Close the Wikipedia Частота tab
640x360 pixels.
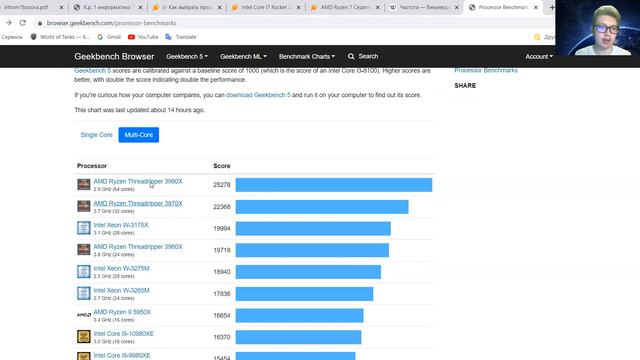tap(456, 7)
